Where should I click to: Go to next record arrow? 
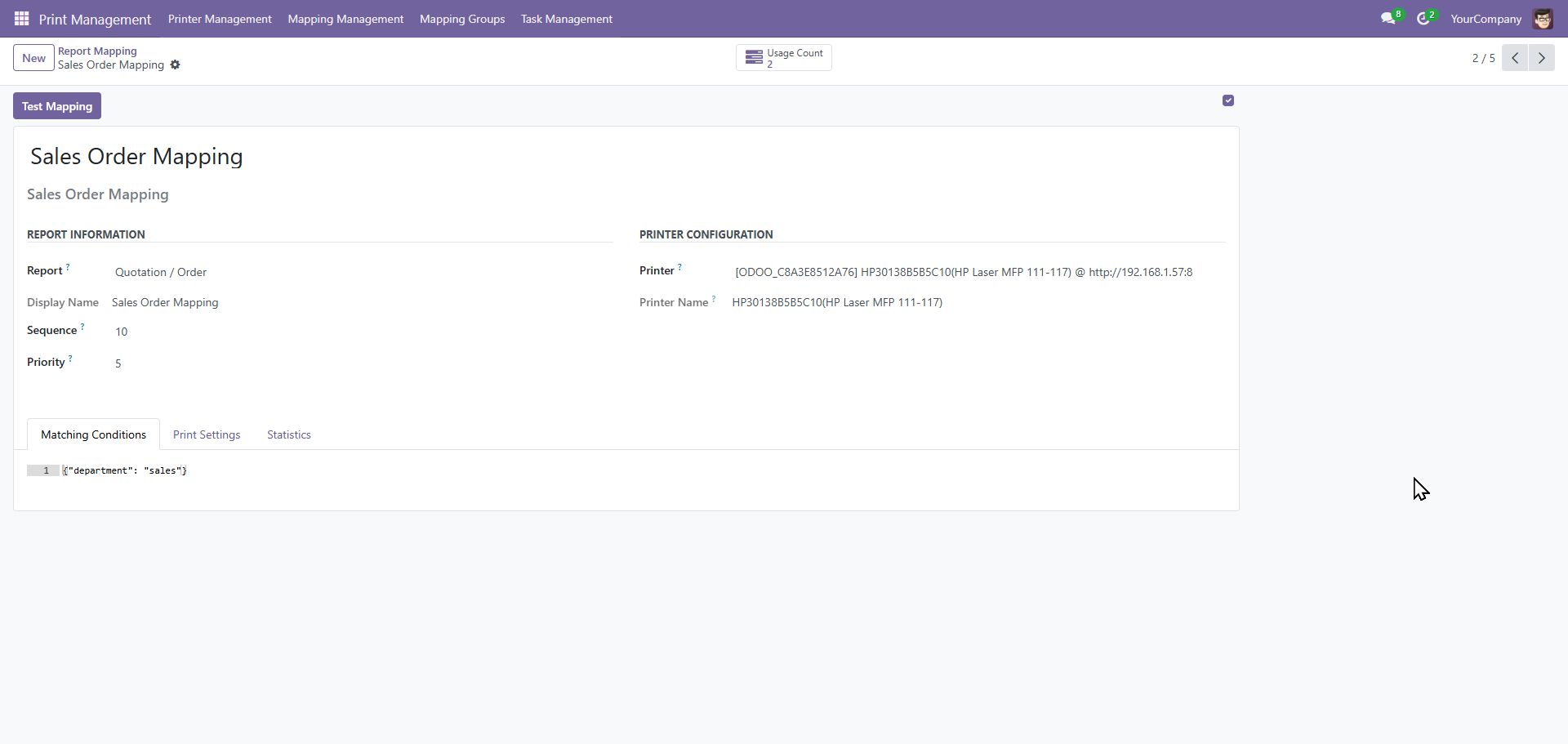tap(1542, 58)
